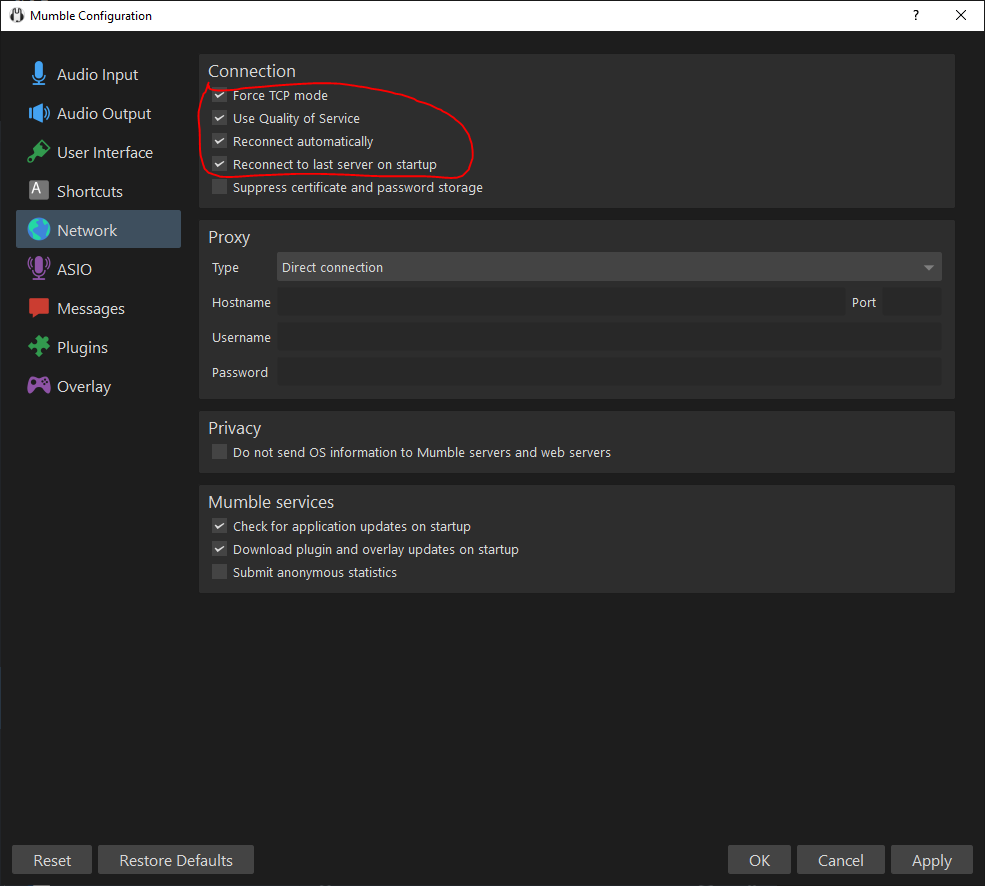Click the OK button
The image size is (985, 886).
[759, 860]
